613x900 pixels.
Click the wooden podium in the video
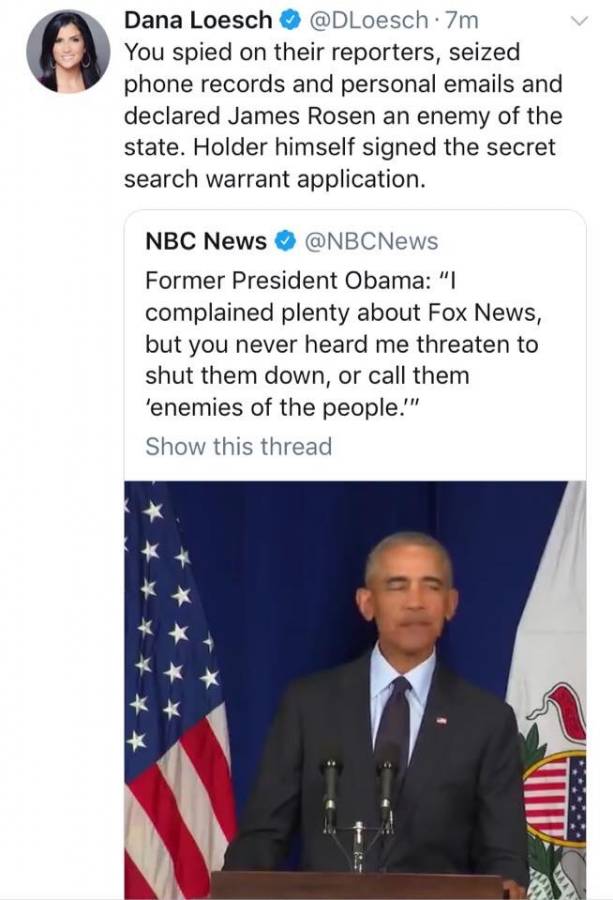tap(359, 885)
